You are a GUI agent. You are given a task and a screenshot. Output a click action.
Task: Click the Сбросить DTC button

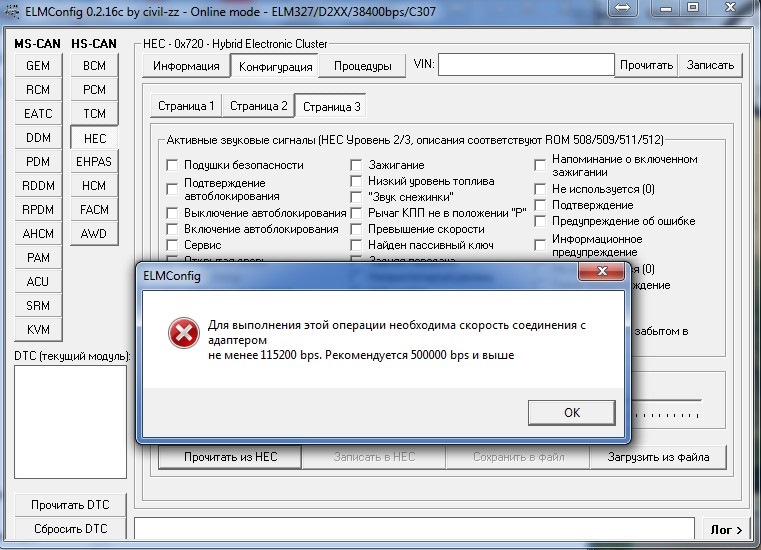(x=70, y=529)
